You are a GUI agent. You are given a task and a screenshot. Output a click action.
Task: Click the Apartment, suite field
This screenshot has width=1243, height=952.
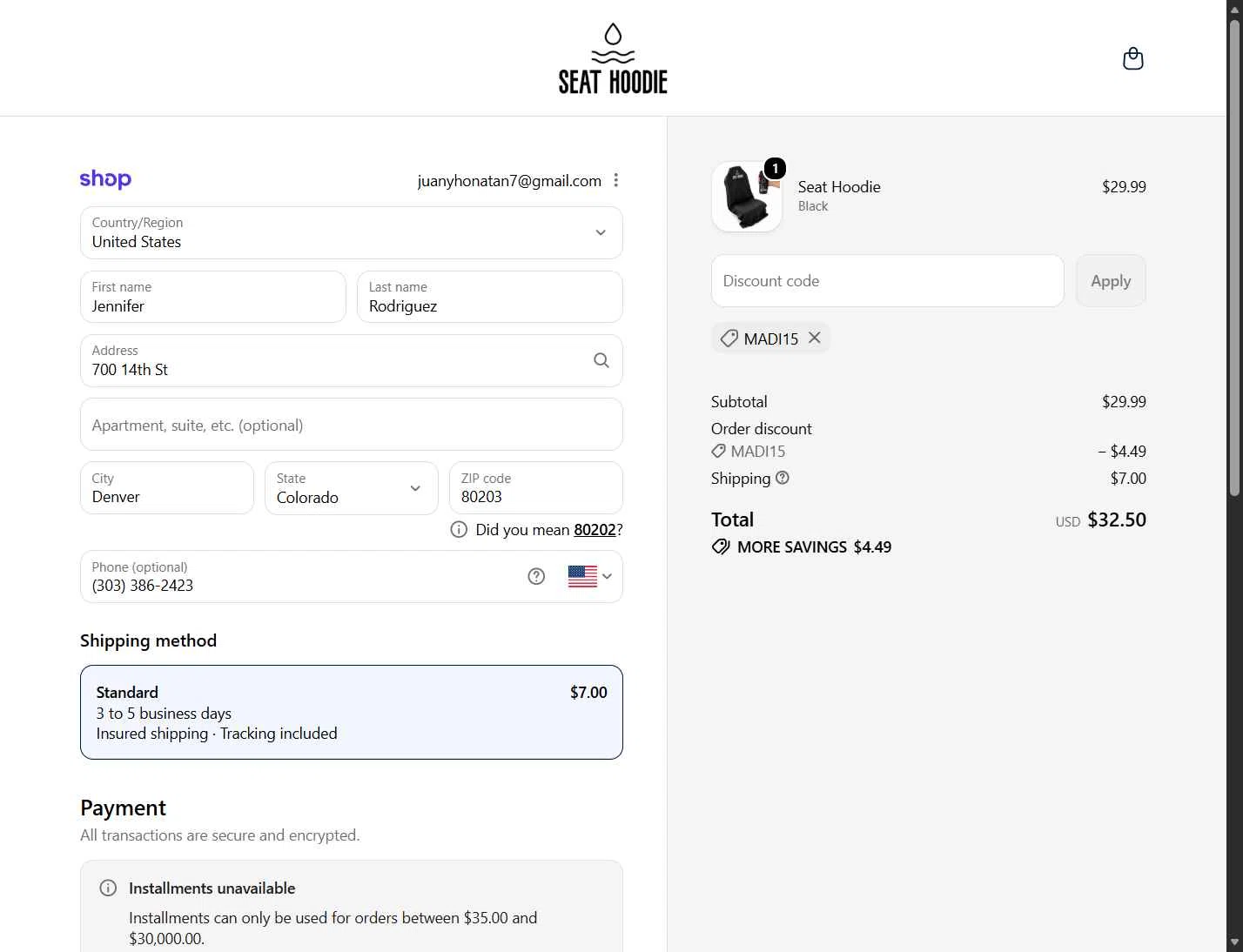pos(352,425)
